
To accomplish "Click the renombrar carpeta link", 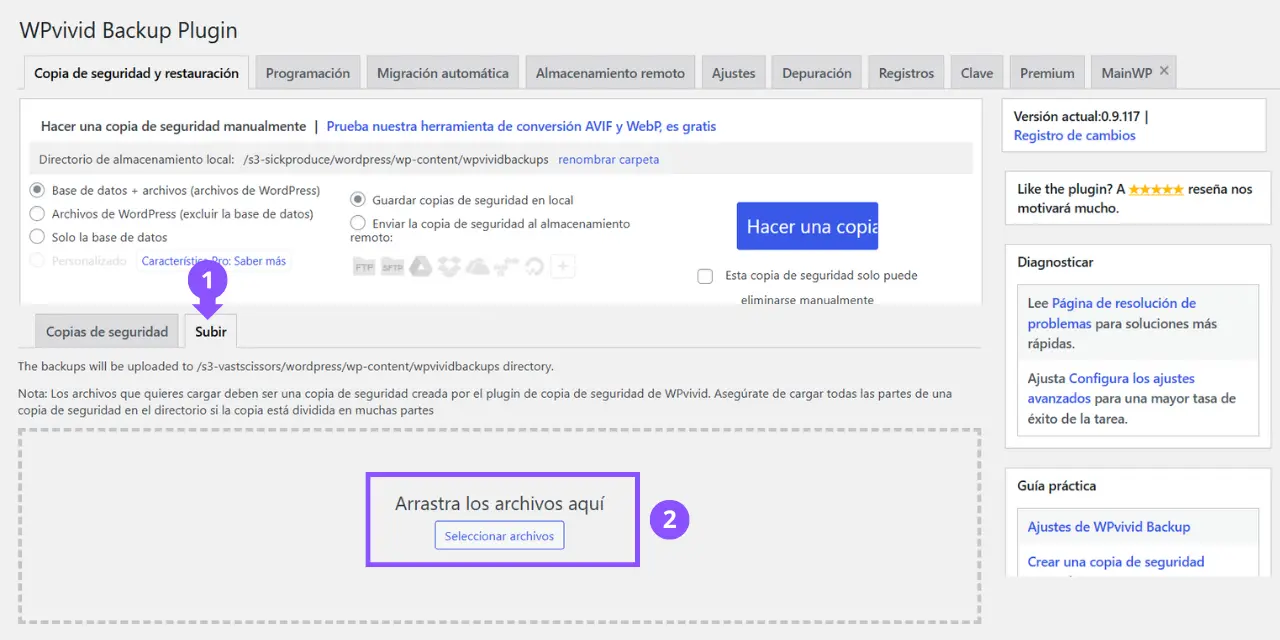I will (608, 159).
